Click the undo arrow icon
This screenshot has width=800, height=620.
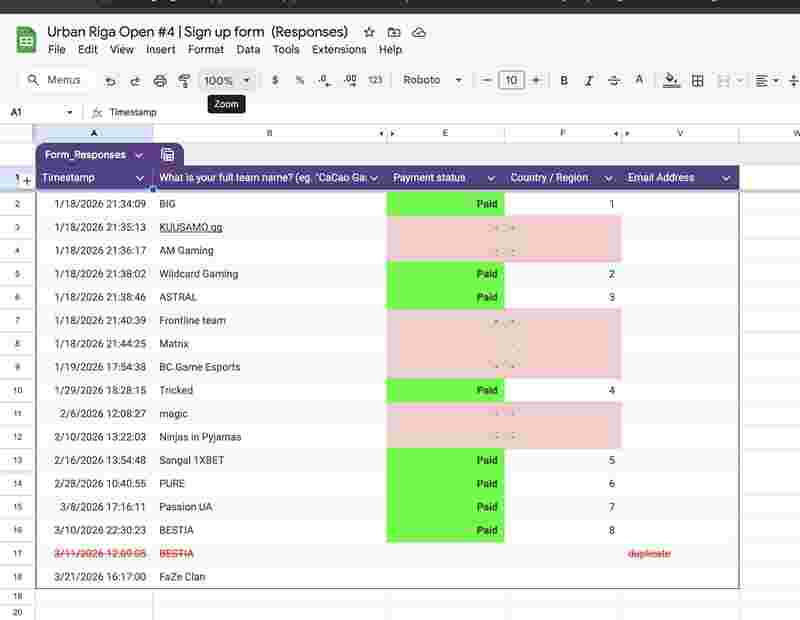[110, 81]
